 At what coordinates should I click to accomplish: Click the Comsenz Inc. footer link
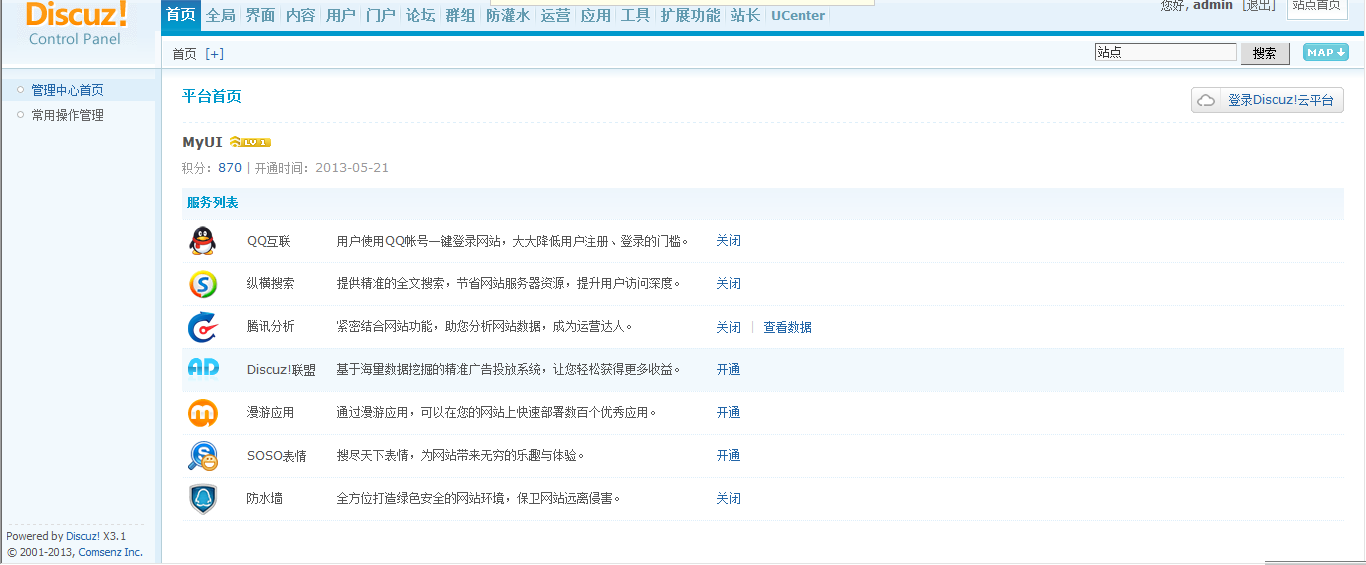[110, 552]
